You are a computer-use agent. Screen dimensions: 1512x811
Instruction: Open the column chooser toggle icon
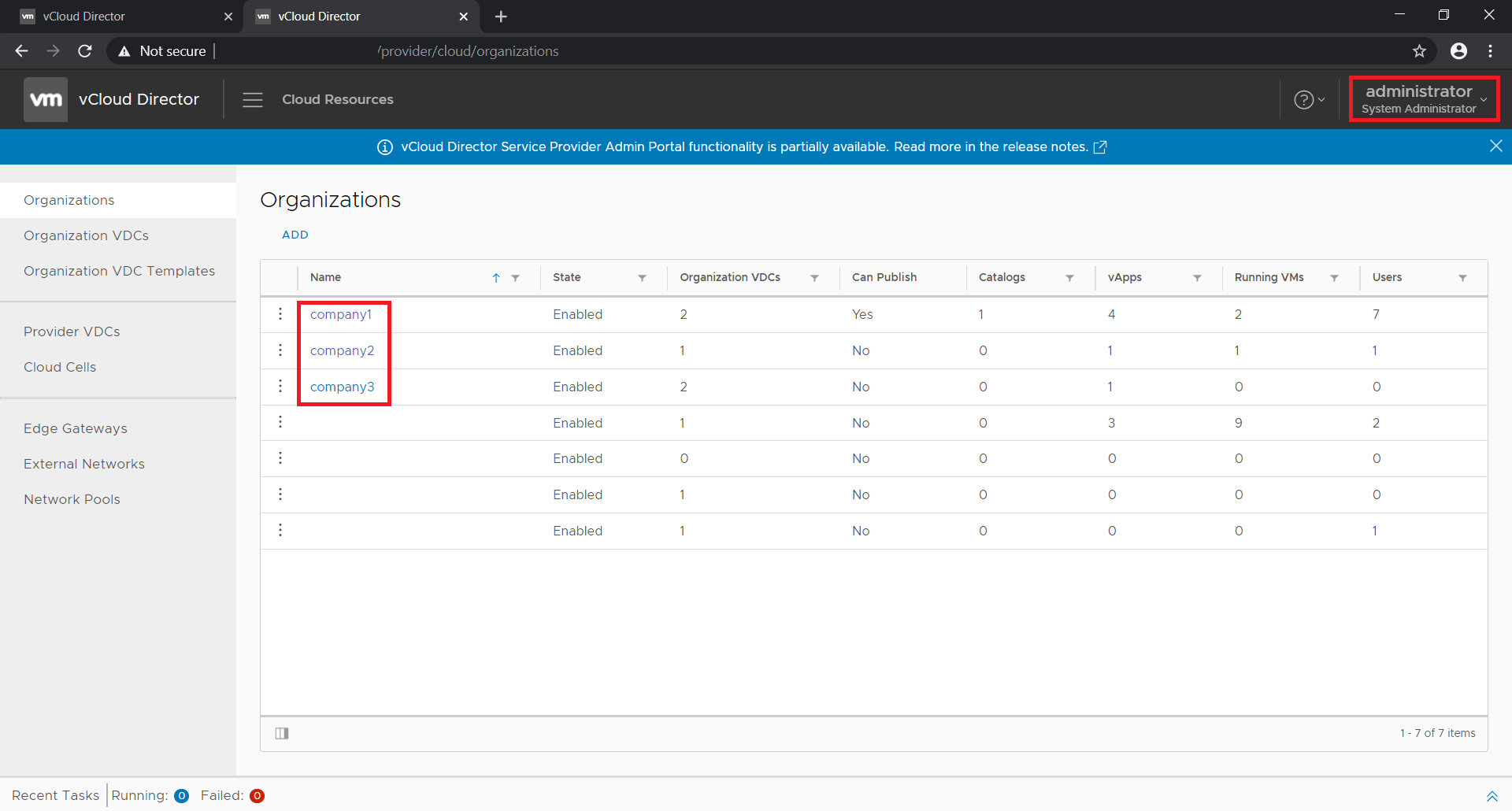click(282, 734)
